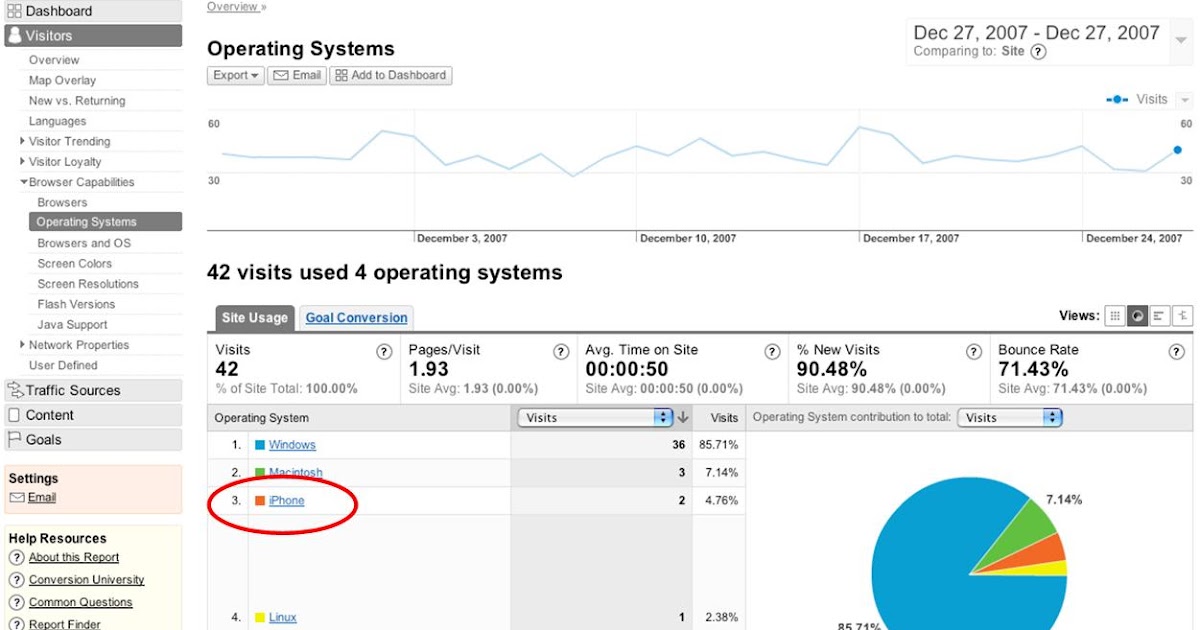
Task: Expand Network Properties in sidebar
Action: pos(22,345)
